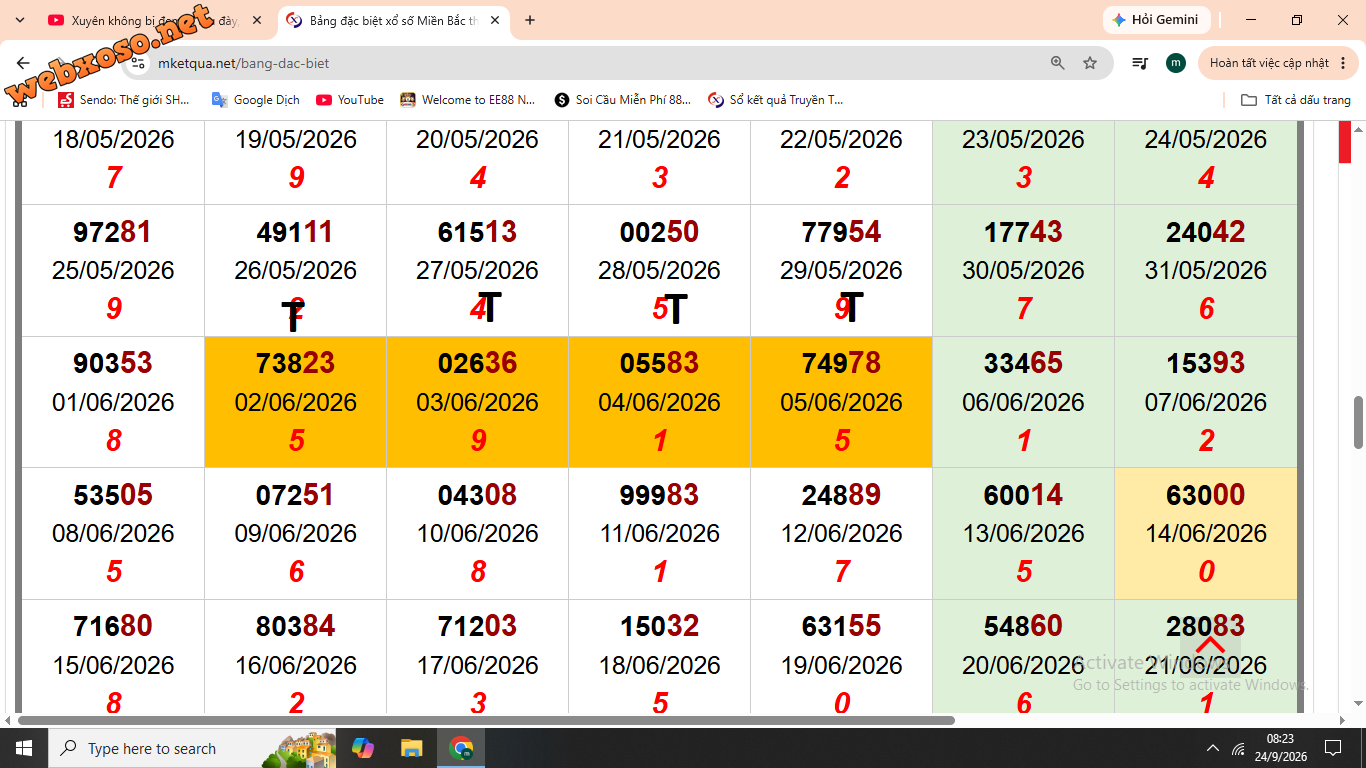
Task: Click the date 11/06/2026
Action: [659, 534]
